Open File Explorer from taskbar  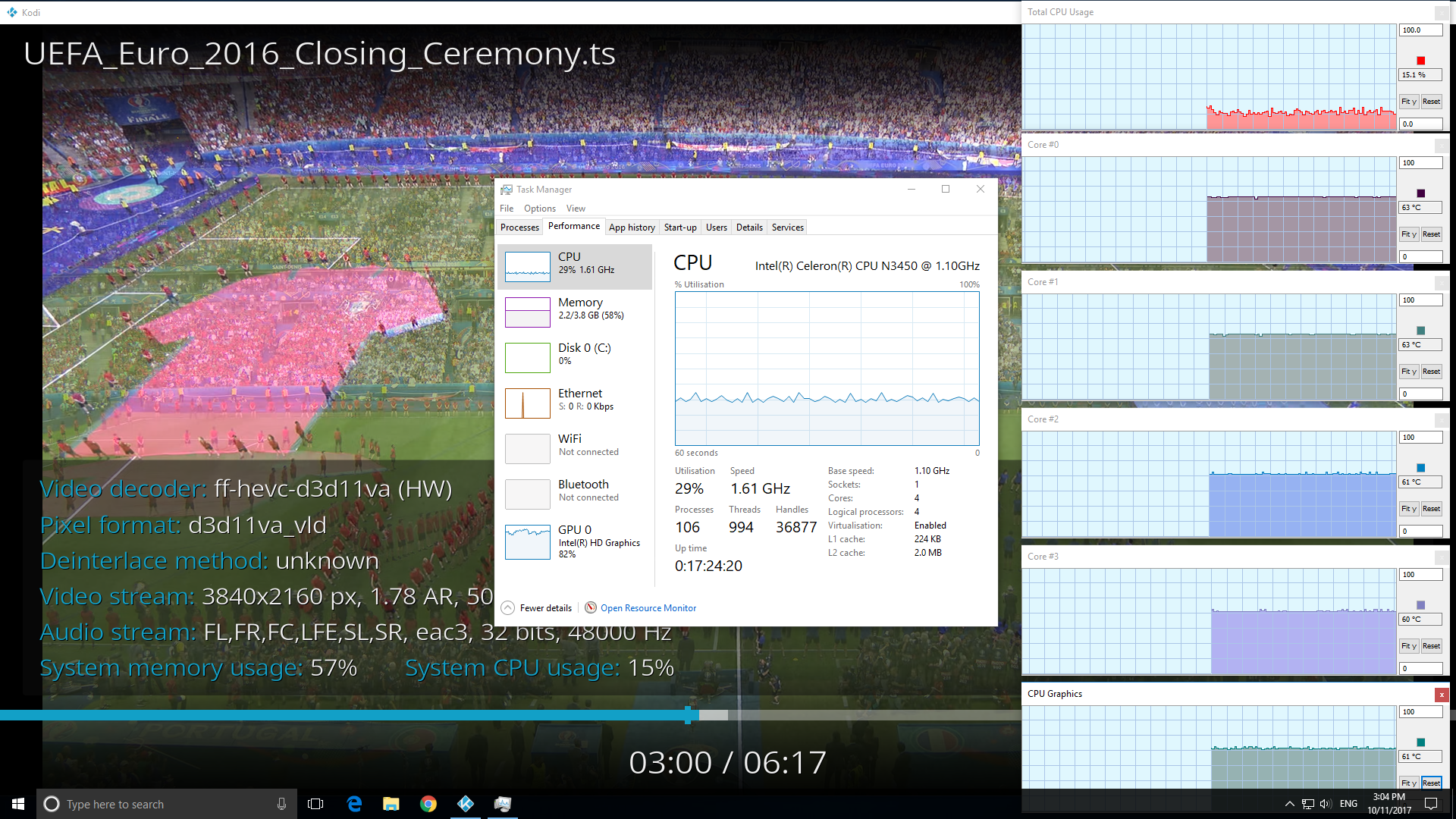click(x=391, y=804)
